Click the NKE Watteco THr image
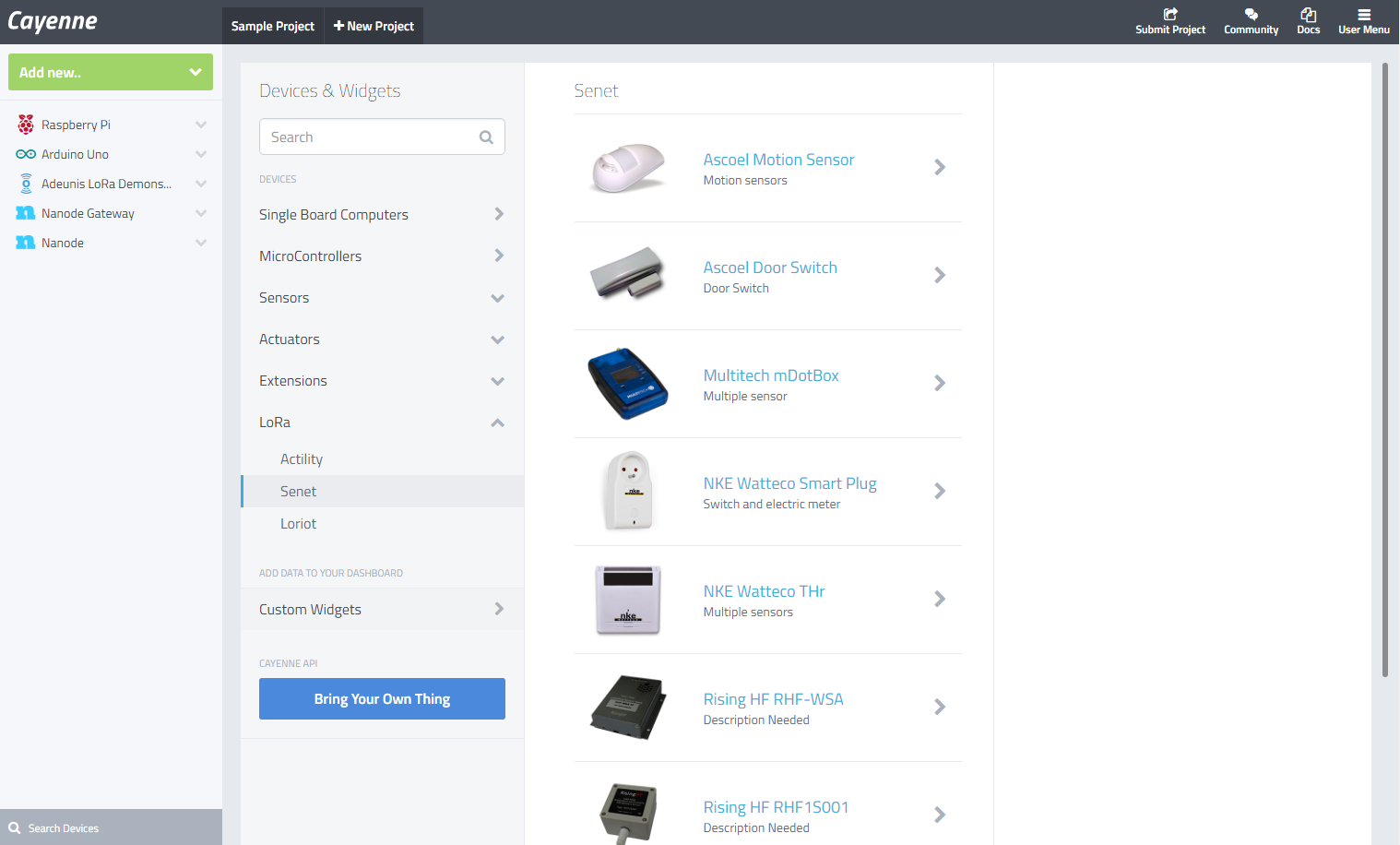 tap(628, 600)
